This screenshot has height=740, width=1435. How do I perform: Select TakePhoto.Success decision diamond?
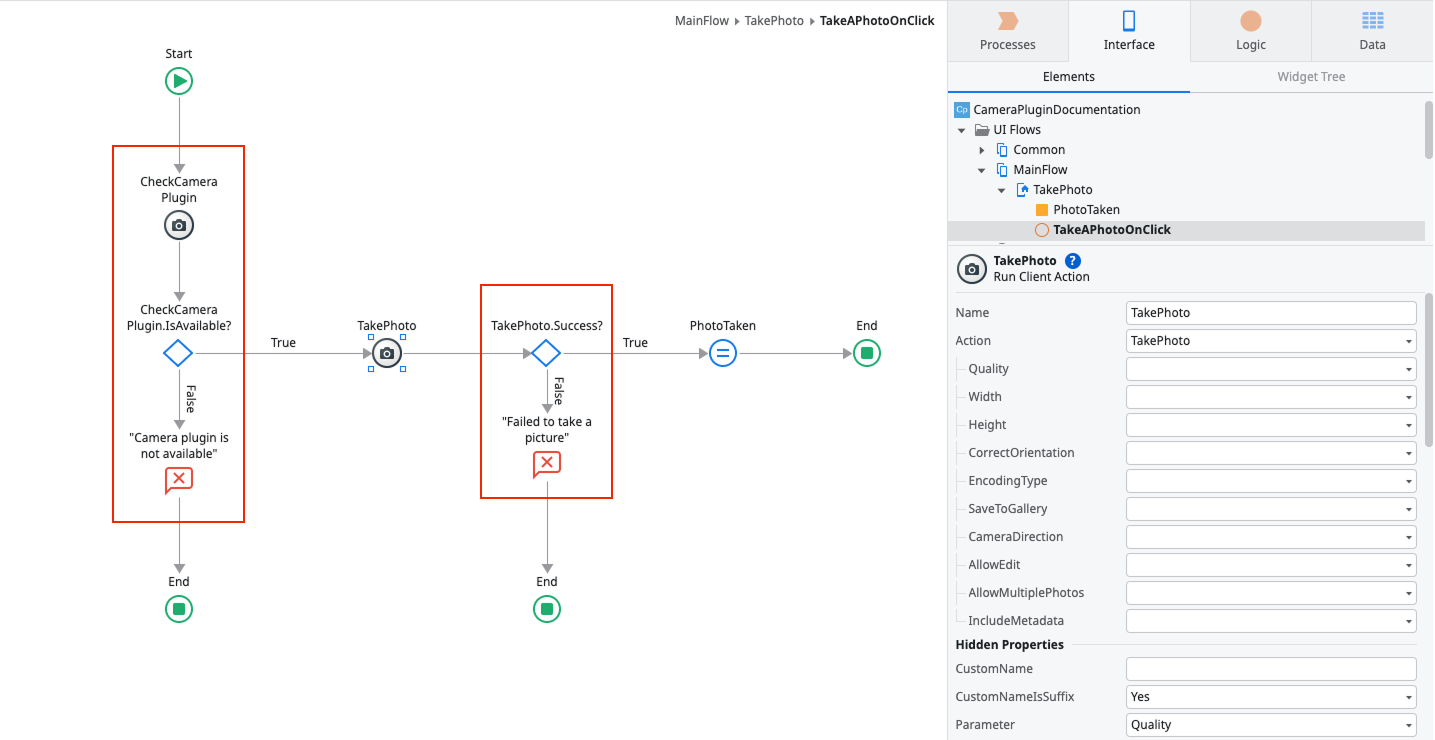click(x=546, y=353)
